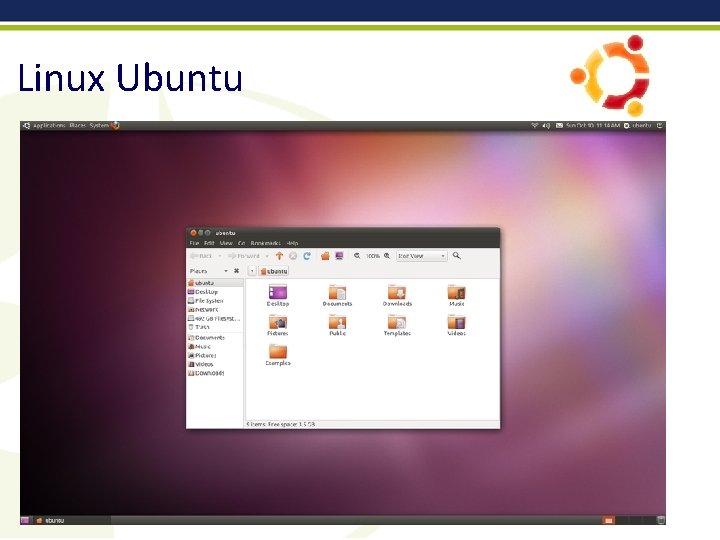Open the Documents folder icon in main pane
The width and height of the screenshot is (720, 540).
coord(337,292)
